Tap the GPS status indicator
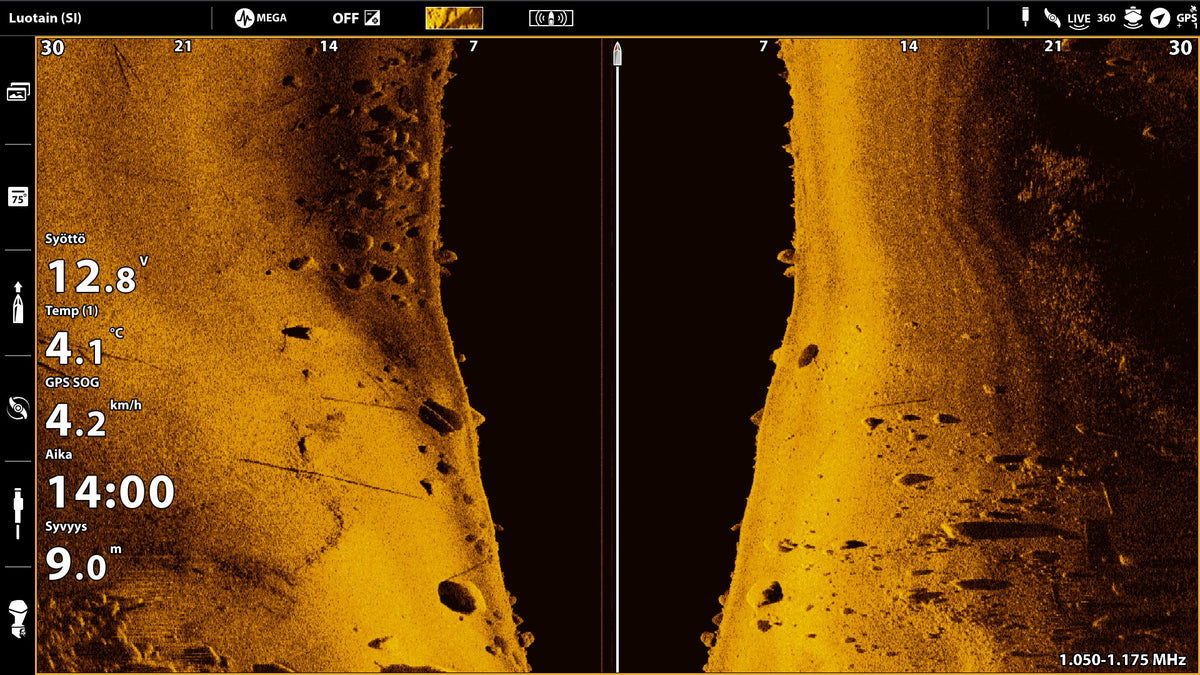Image resolution: width=1200 pixels, height=675 pixels. coord(1187,18)
